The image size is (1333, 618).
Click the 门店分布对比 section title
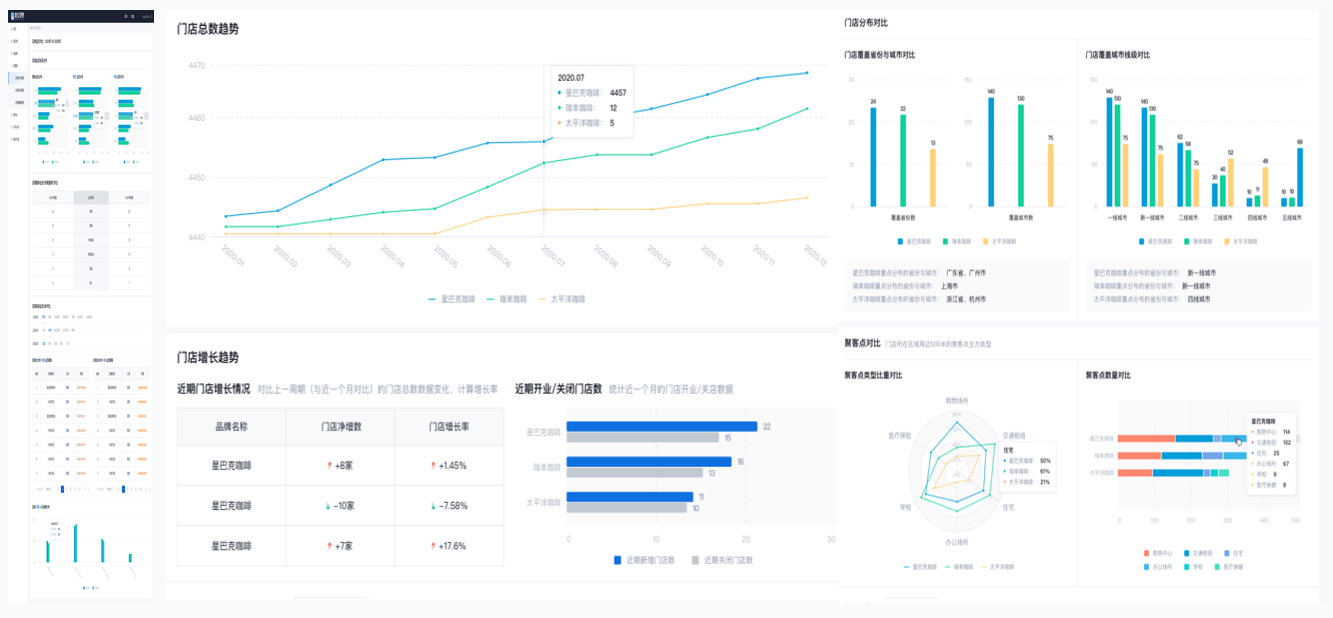[x=866, y=22]
